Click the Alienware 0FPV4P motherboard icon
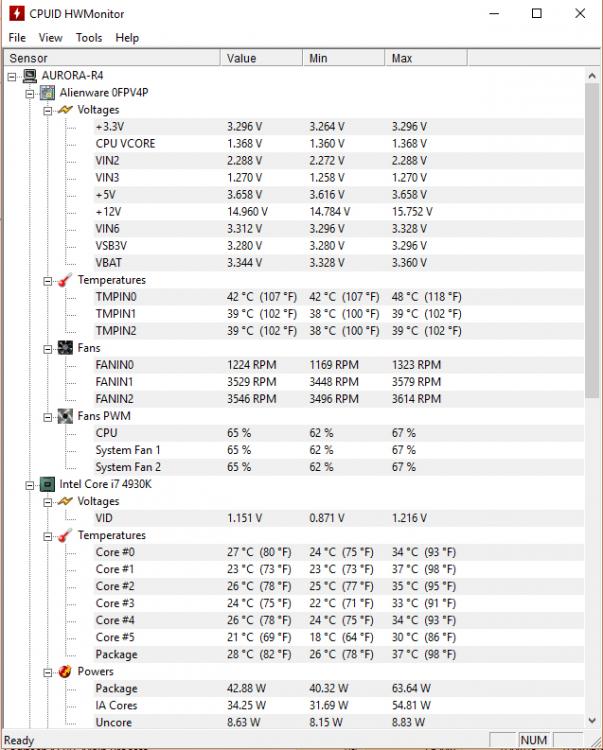The width and height of the screenshot is (603, 750). [47, 93]
